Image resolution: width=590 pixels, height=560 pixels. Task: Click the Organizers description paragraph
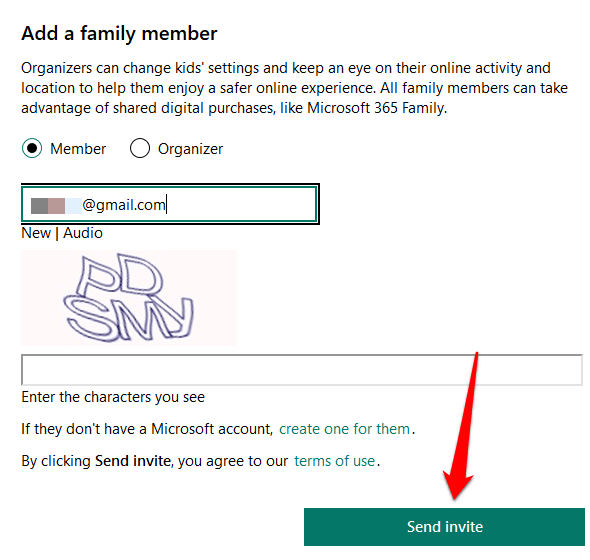[x=294, y=88]
